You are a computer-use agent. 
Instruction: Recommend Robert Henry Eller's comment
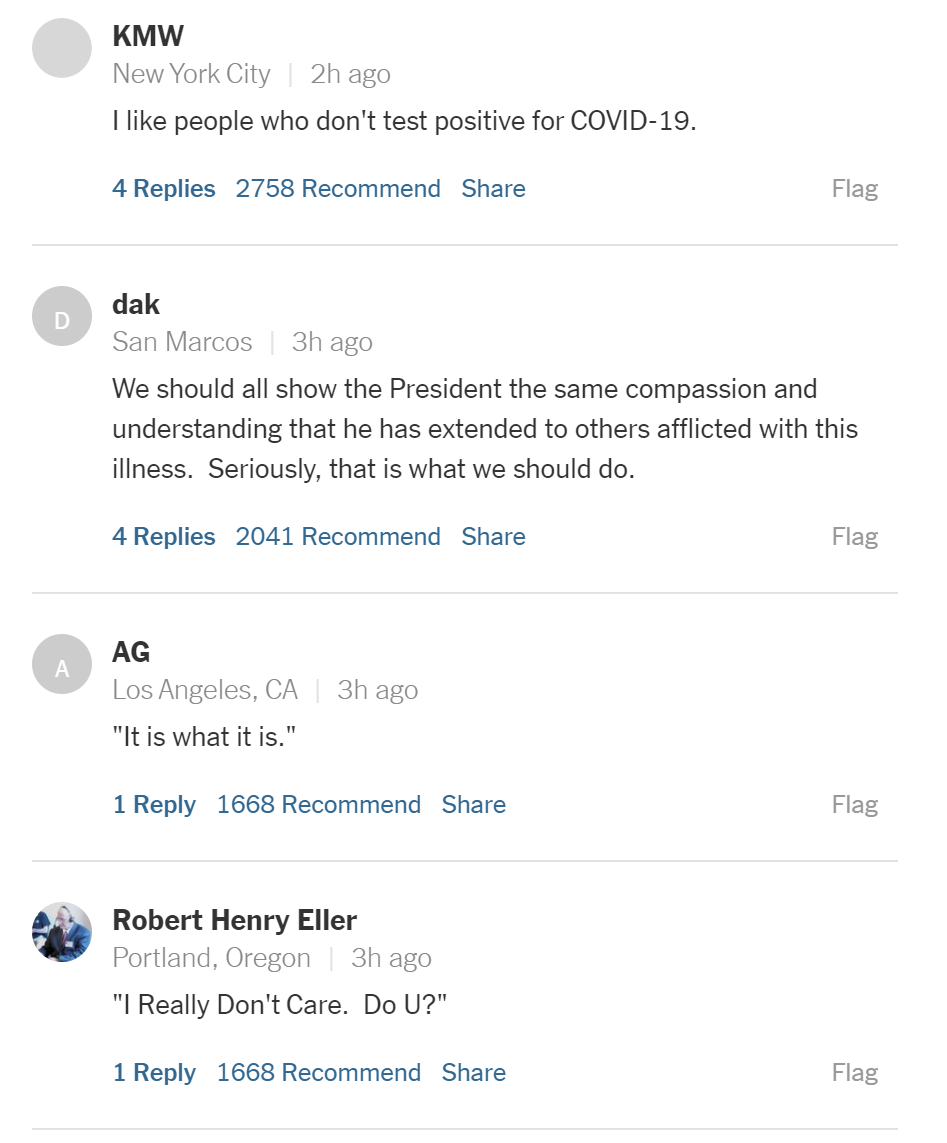319,1073
